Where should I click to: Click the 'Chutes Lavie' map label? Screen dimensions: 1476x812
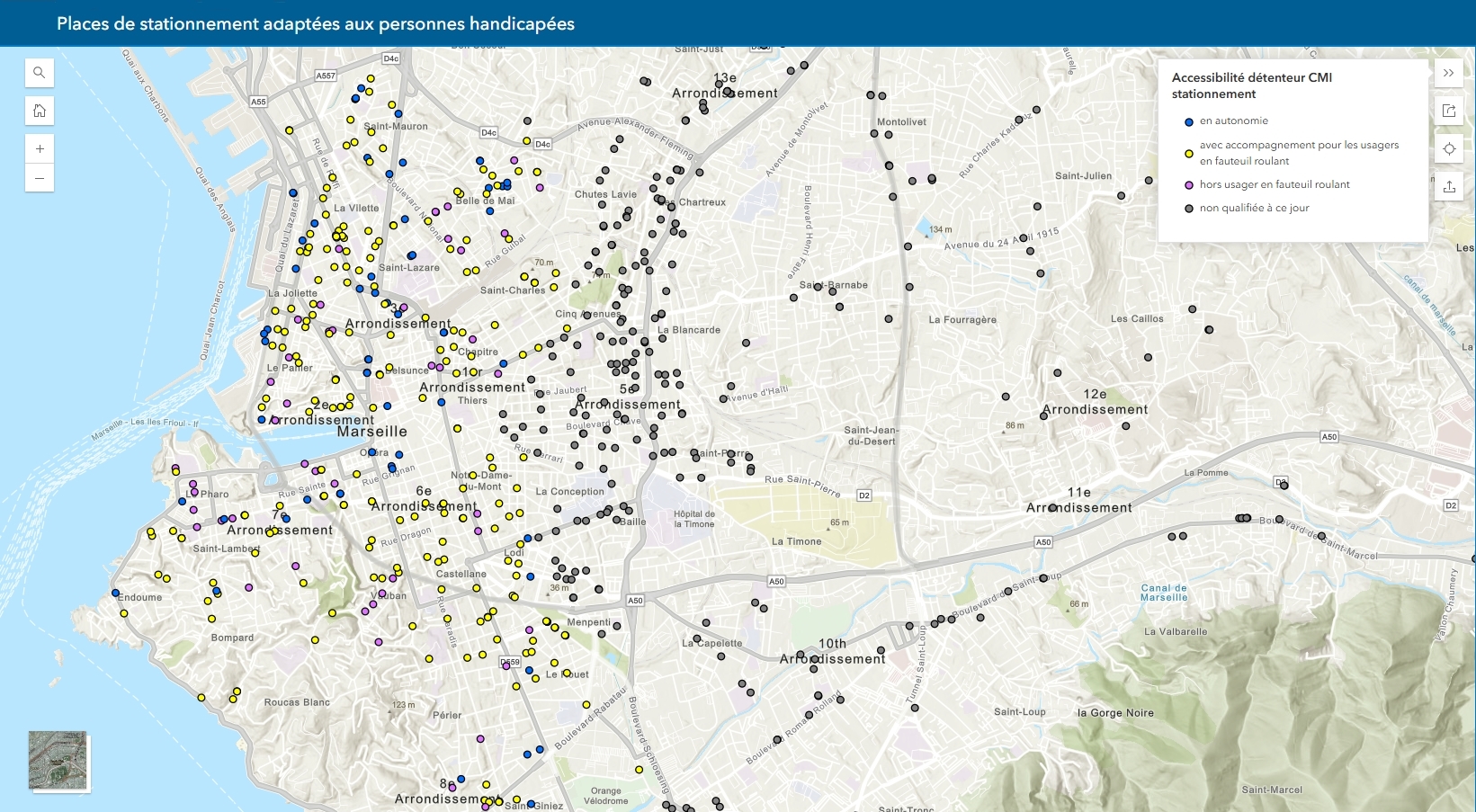(605, 194)
